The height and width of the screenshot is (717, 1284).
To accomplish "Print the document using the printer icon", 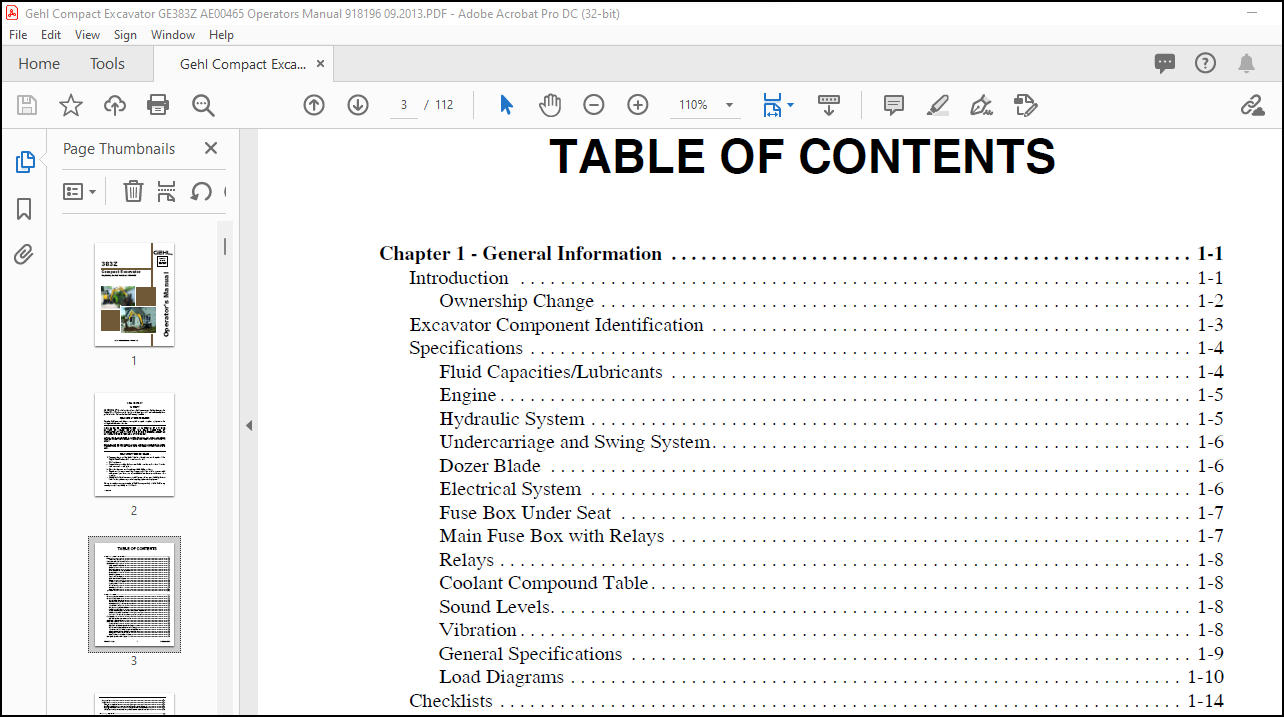I will coord(158,105).
